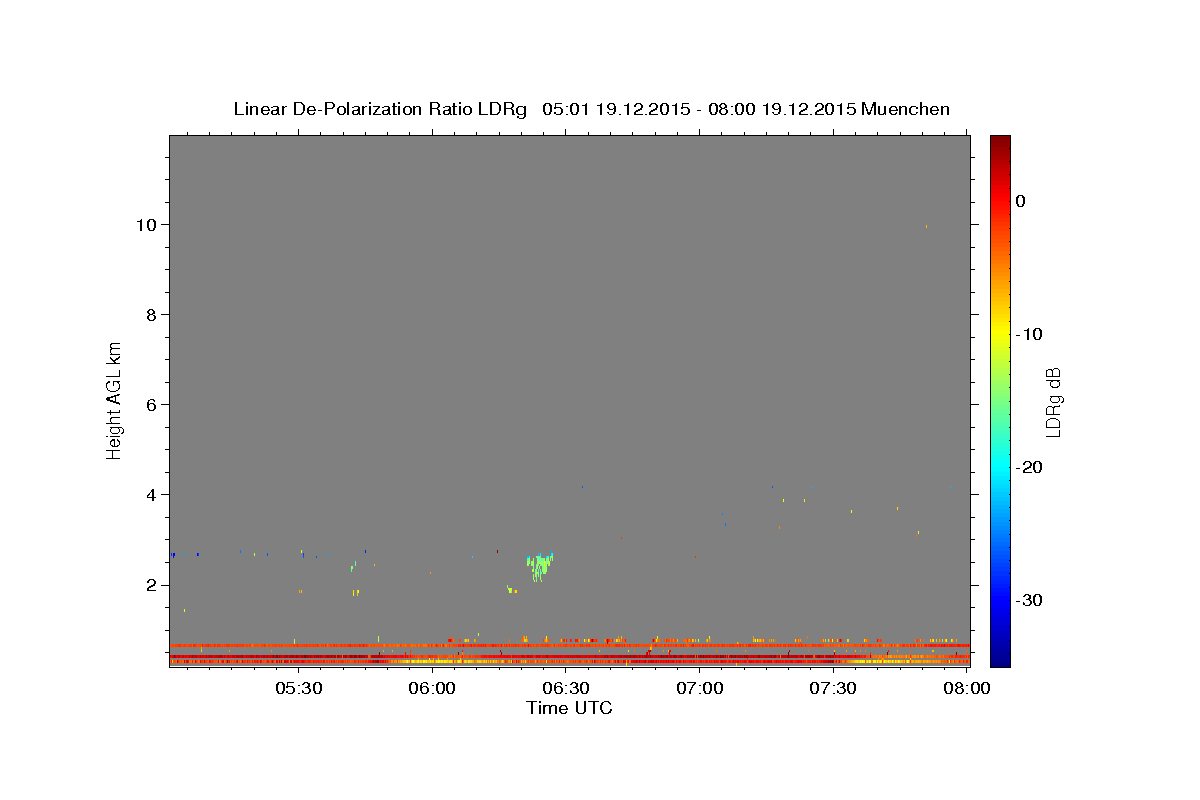This screenshot has width=1200, height=800.
Task: Click the 06:30 time tick label
Action: pos(566,688)
